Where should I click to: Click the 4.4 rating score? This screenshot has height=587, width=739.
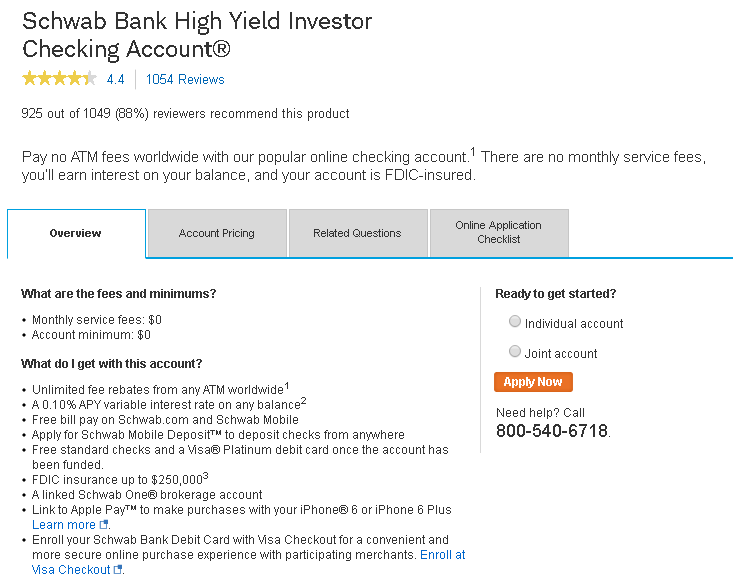[x=115, y=80]
